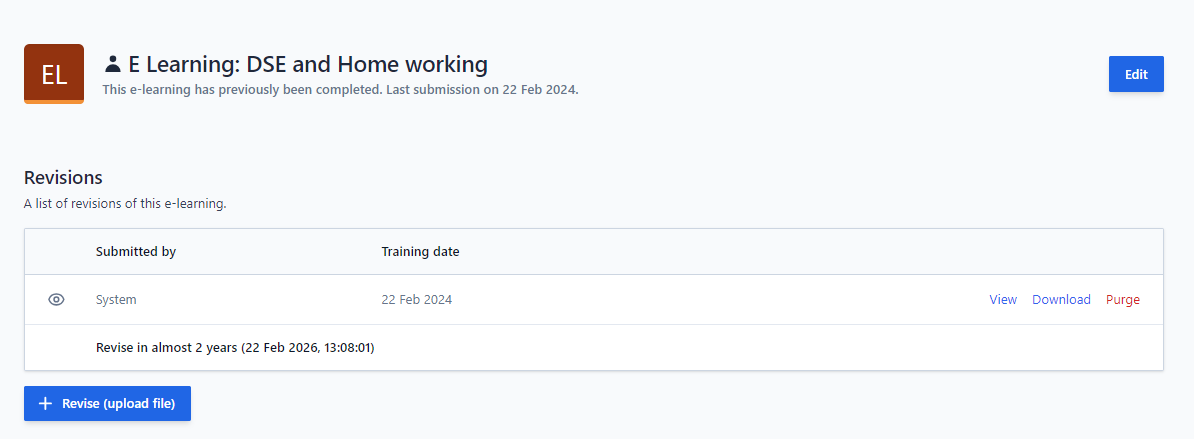Click the Revisions section heading
The width and height of the screenshot is (1194, 439).
click(63, 178)
